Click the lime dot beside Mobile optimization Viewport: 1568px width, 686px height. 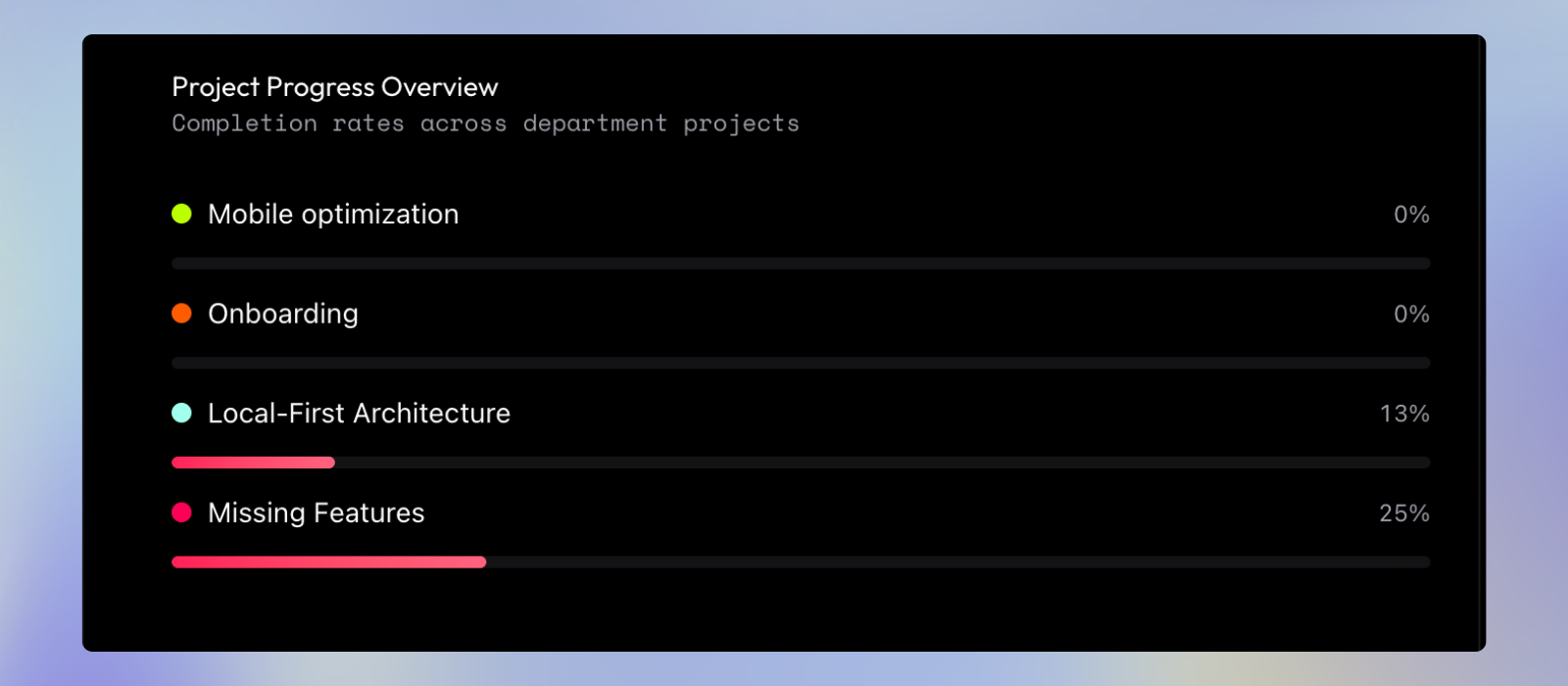(x=181, y=214)
